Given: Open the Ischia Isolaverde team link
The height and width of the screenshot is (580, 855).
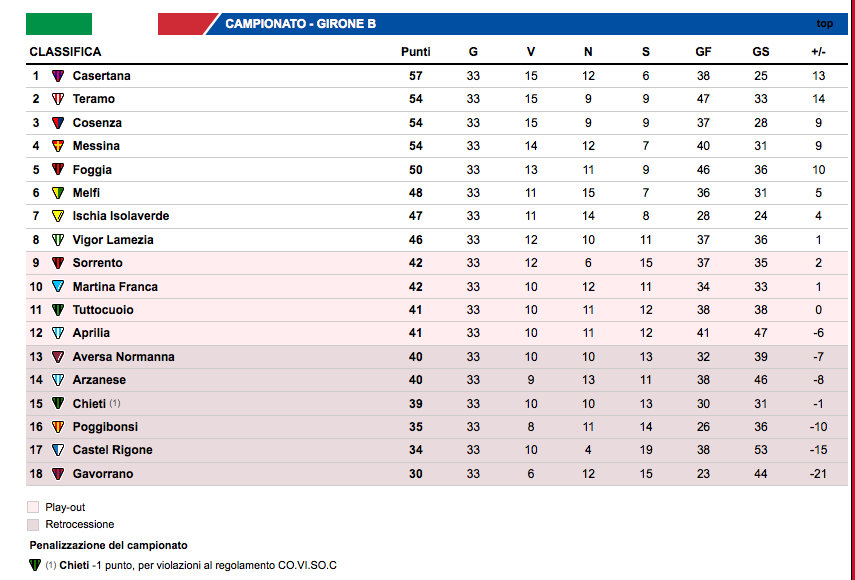Looking at the screenshot, I should pyautogui.click(x=120, y=216).
